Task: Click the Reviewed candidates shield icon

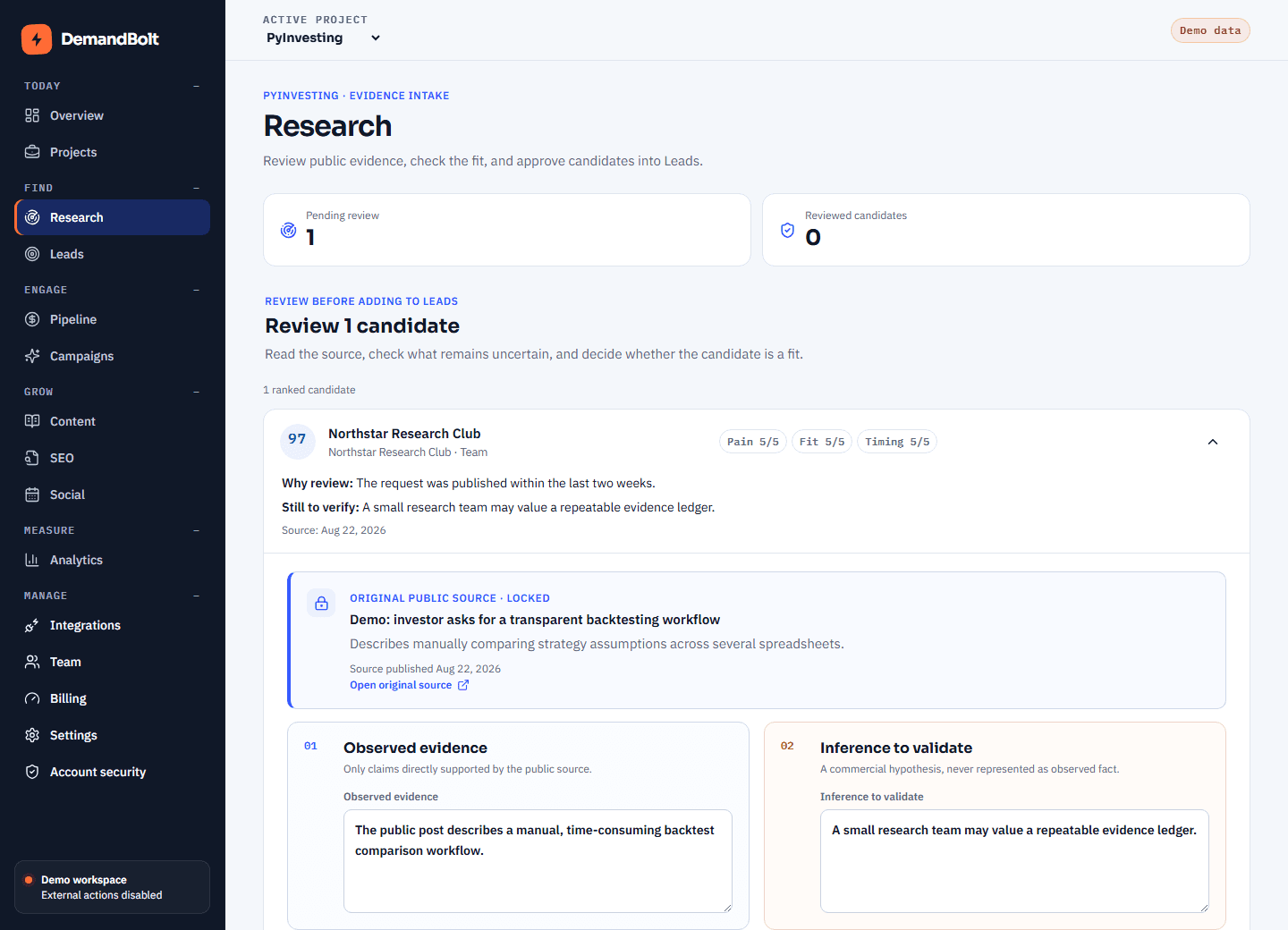Action: click(x=788, y=230)
